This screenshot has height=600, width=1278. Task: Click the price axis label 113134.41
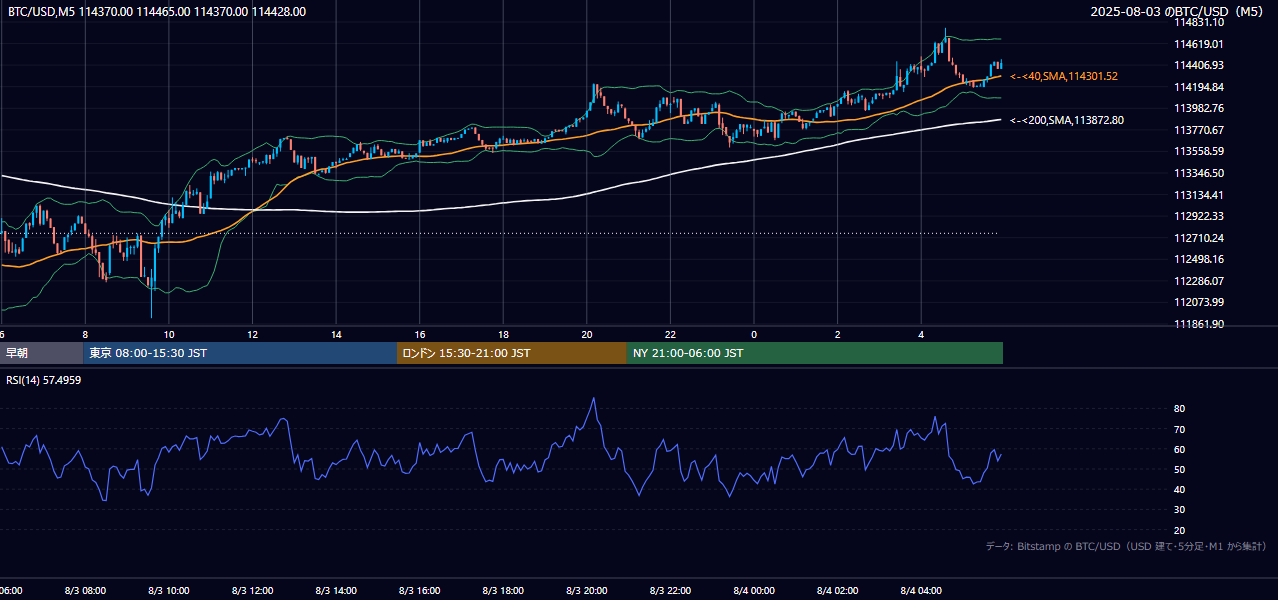(1200, 195)
